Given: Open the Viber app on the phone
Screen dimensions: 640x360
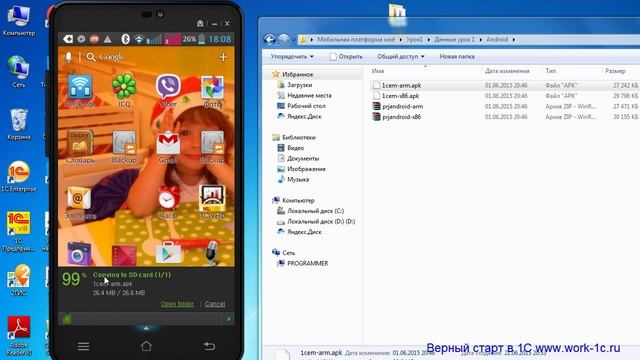Looking at the screenshot, I should click(168, 87).
